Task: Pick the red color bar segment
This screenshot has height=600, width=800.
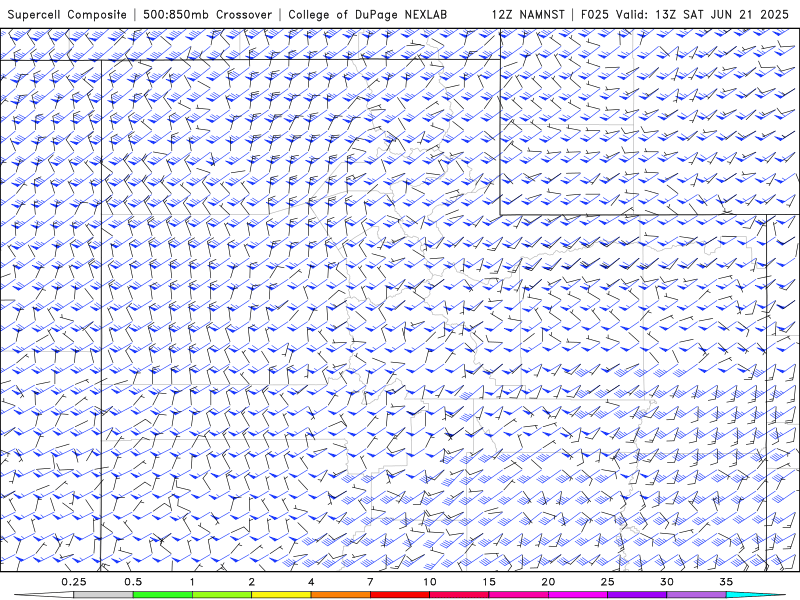Action: click(400, 595)
